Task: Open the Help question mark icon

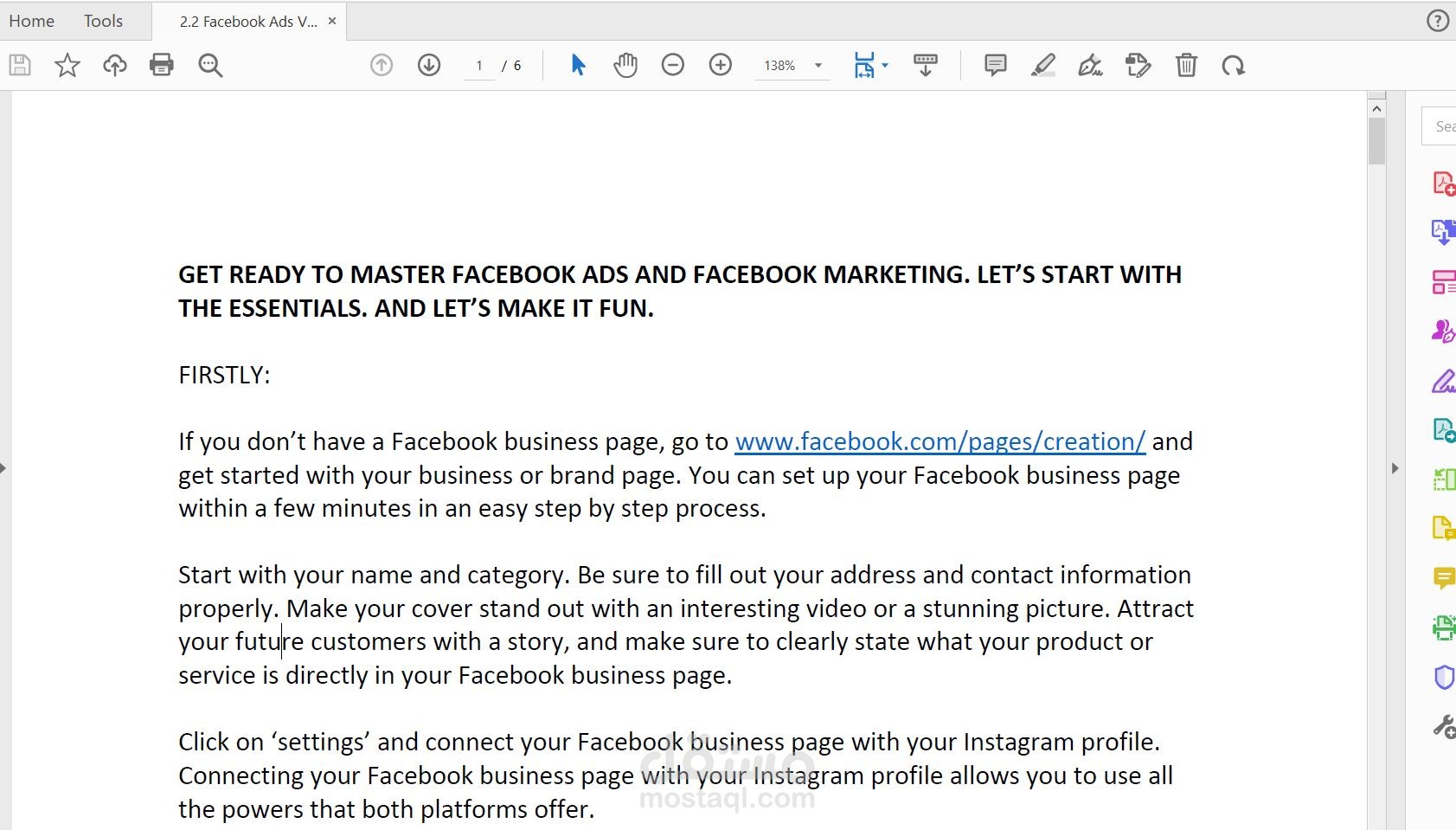Action: (x=1438, y=21)
